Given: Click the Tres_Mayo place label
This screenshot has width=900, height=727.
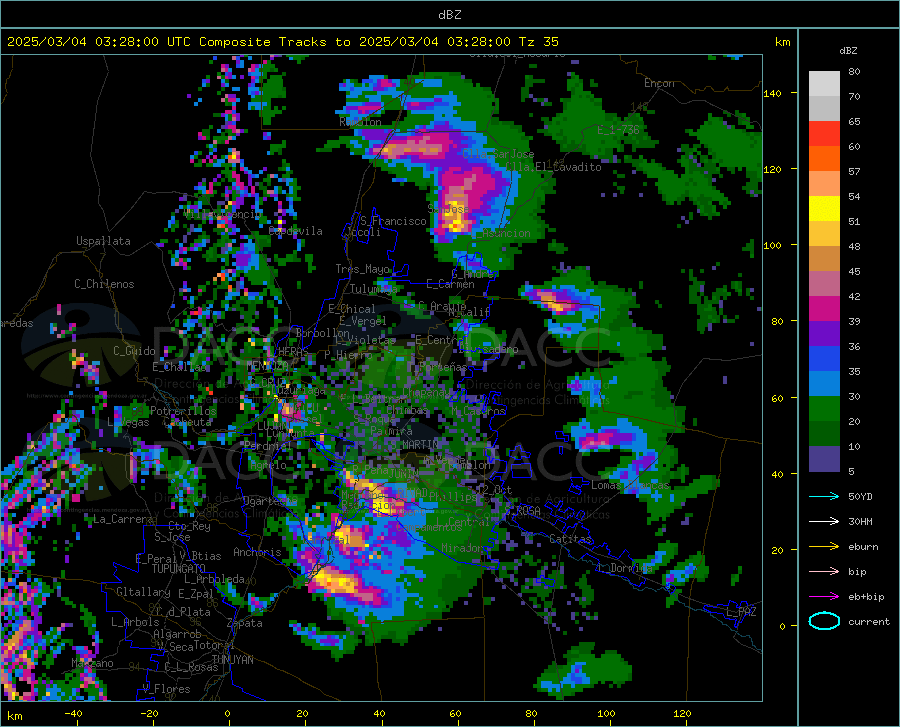Looking at the screenshot, I should coord(363,269).
